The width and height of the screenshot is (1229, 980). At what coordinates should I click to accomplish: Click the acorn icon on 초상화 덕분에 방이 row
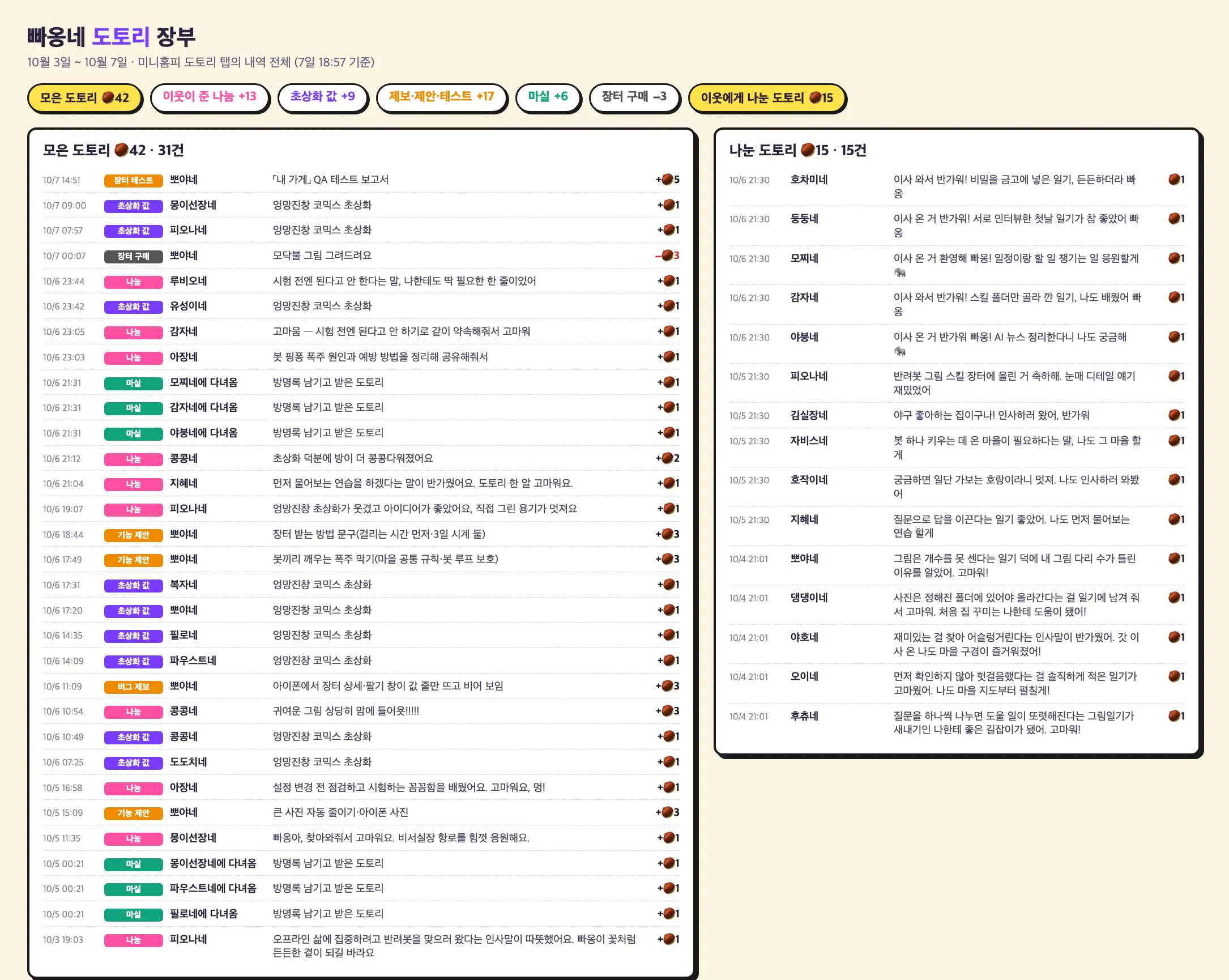pyautogui.click(x=668, y=458)
